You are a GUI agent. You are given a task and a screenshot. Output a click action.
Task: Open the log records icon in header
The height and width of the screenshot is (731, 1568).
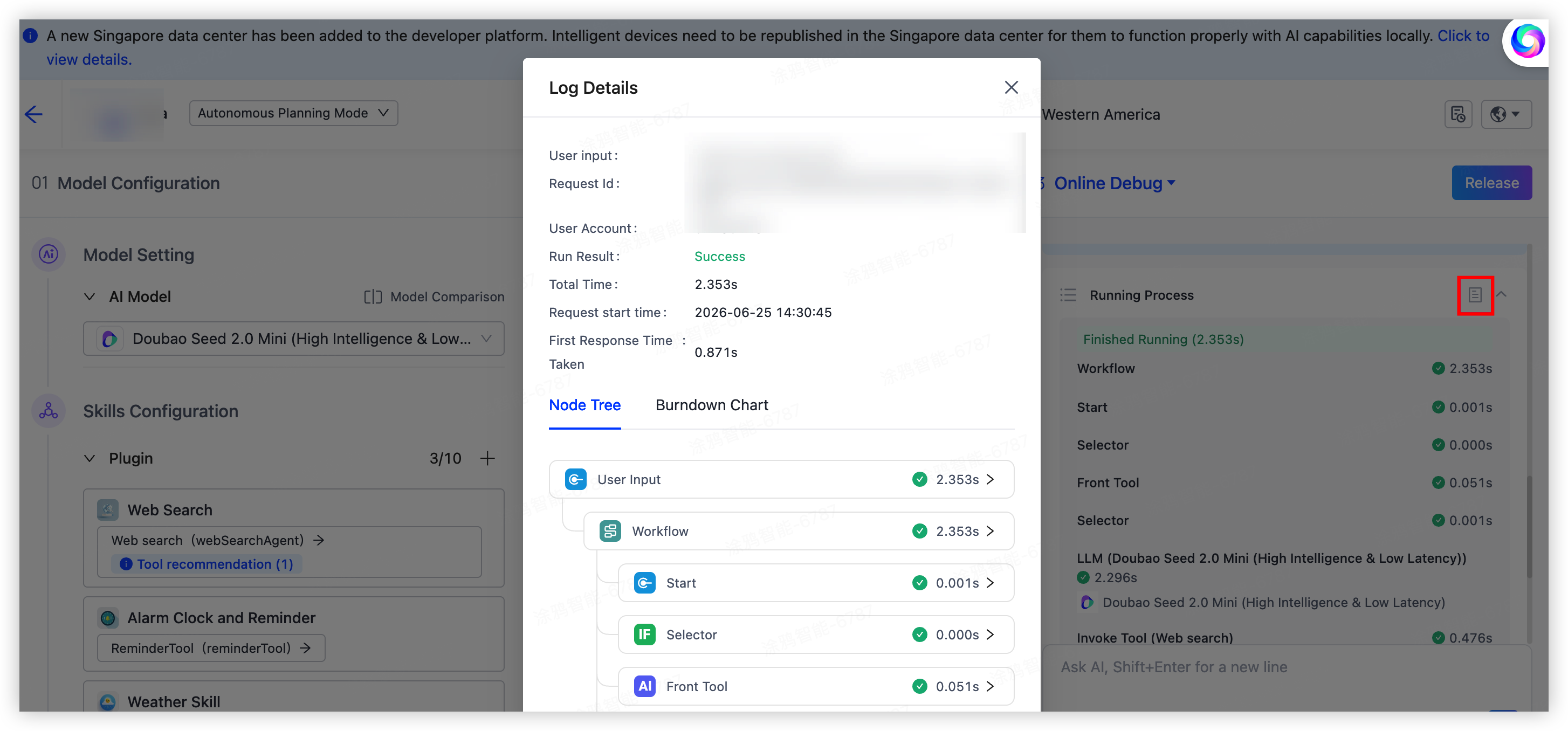coord(1458,114)
